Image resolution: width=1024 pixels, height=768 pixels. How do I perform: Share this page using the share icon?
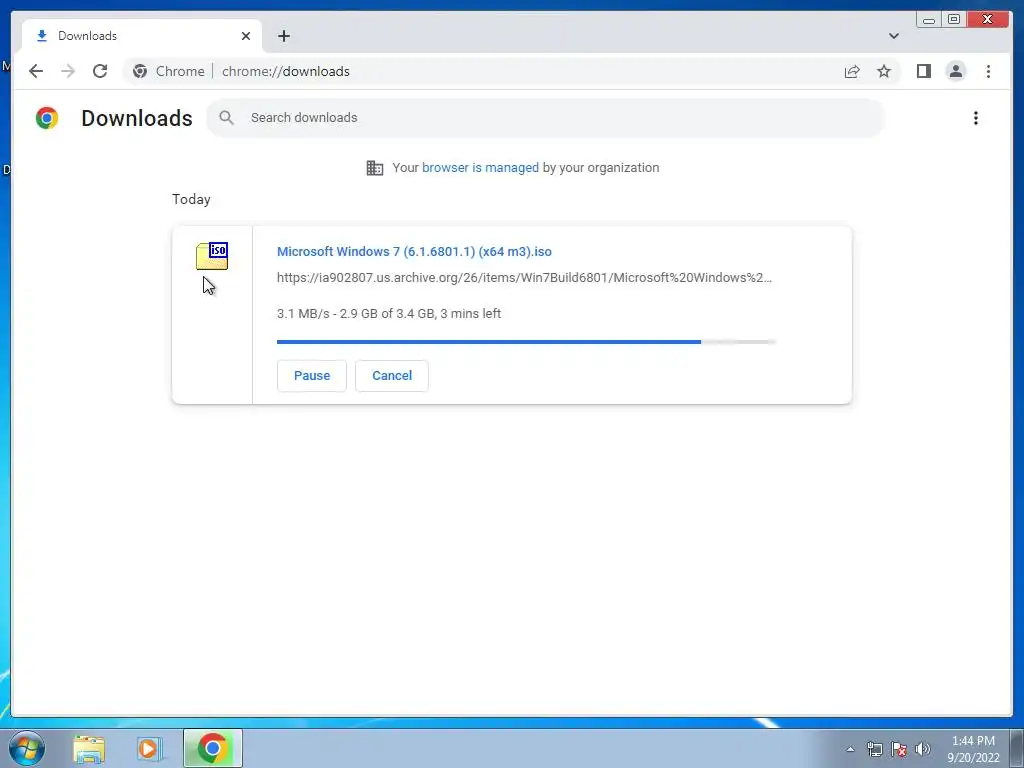click(x=852, y=71)
